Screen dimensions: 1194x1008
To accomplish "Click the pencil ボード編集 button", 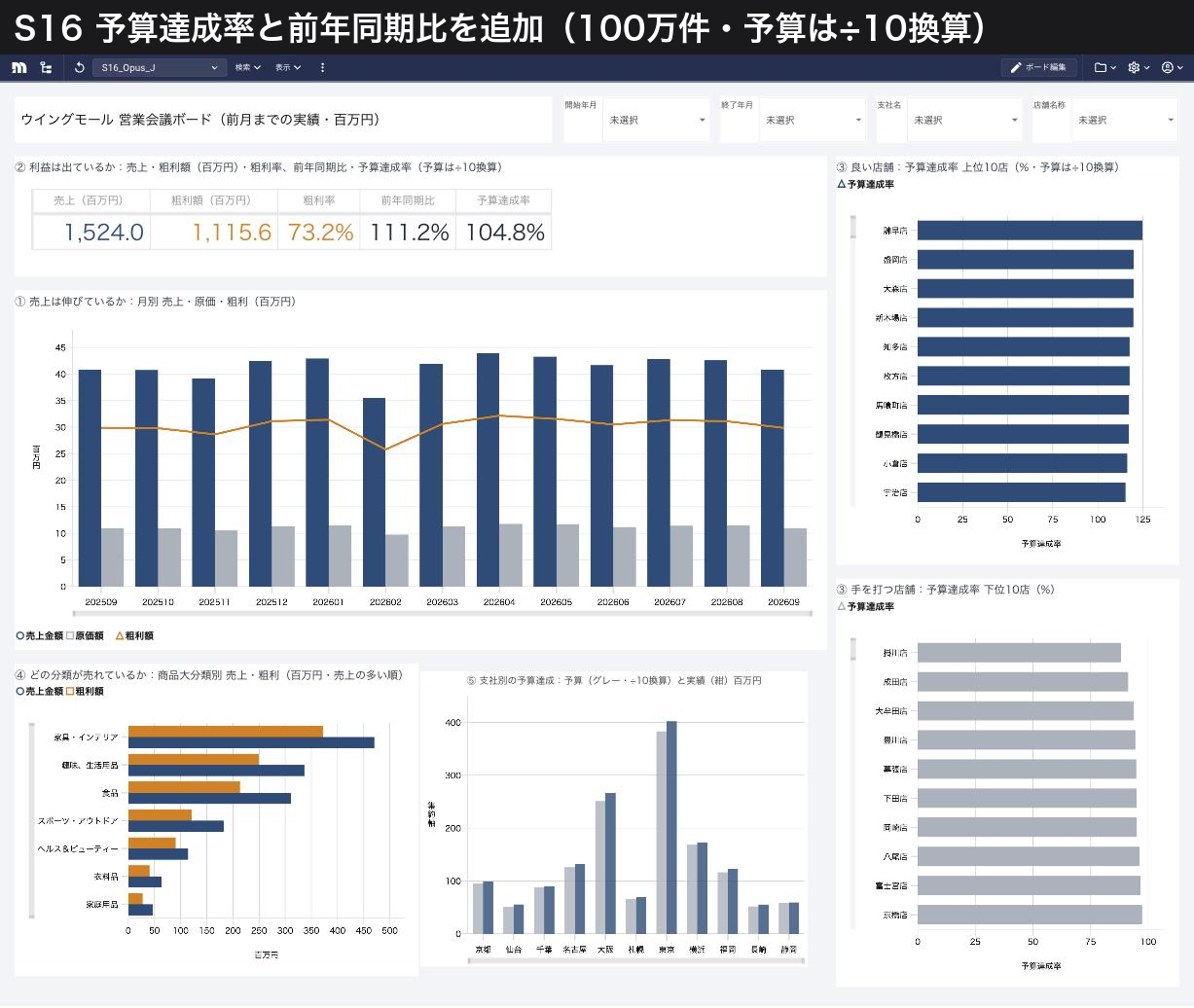I will (1038, 67).
